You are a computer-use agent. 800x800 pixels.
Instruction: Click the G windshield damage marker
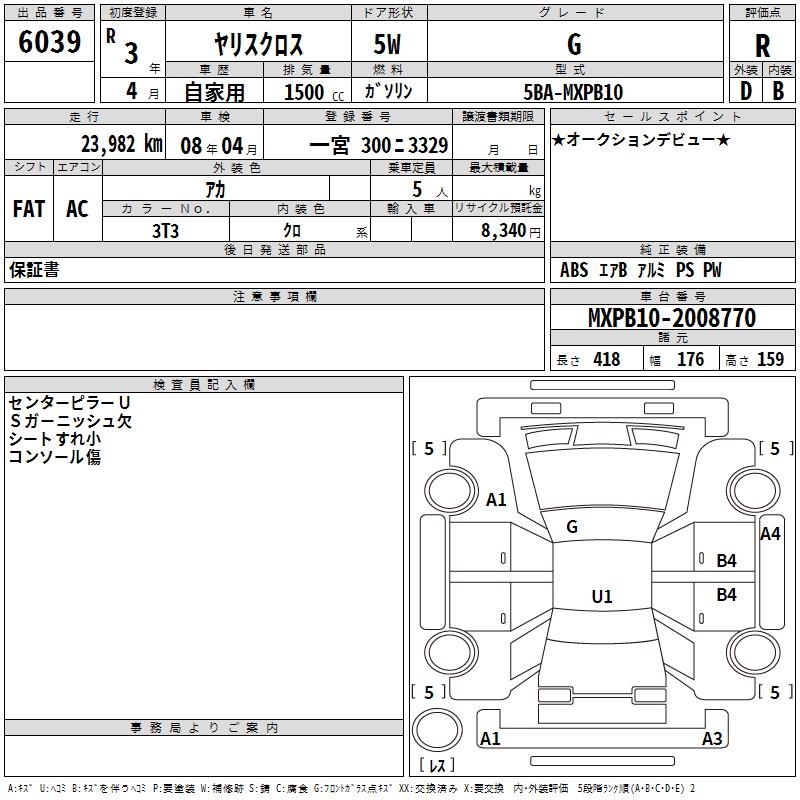(572, 527)
